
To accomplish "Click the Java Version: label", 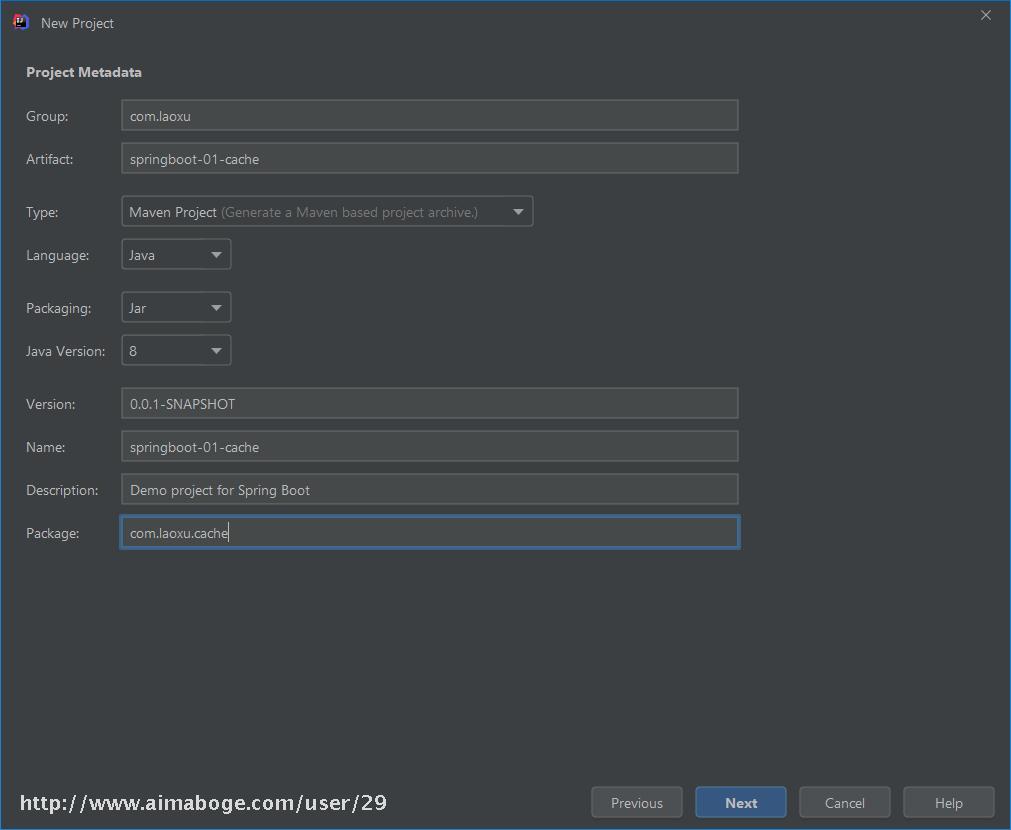I will [65, 351].
